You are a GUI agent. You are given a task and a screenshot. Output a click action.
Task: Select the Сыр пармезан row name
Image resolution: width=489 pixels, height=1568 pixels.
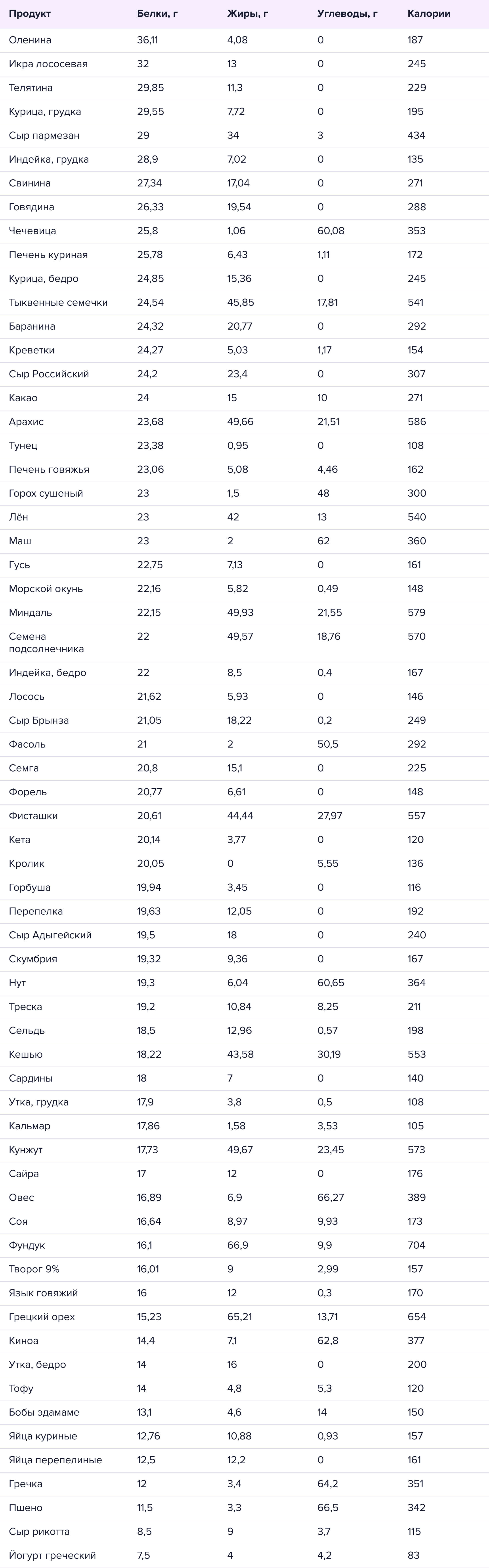pos(44,136)
